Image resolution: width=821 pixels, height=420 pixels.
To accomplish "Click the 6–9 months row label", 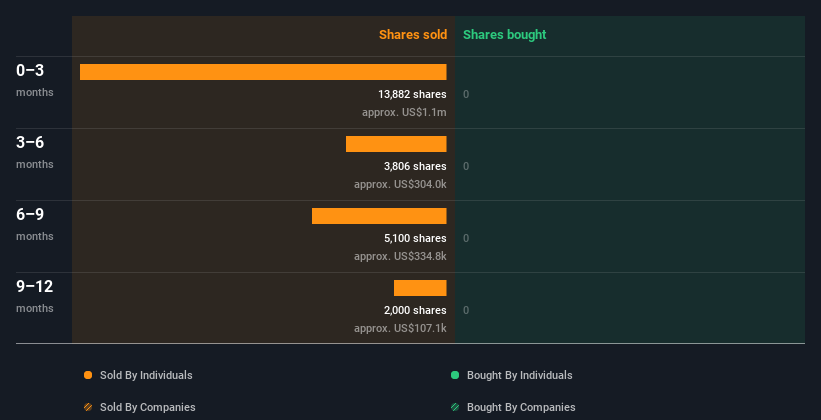I will (x=35, y=224).
